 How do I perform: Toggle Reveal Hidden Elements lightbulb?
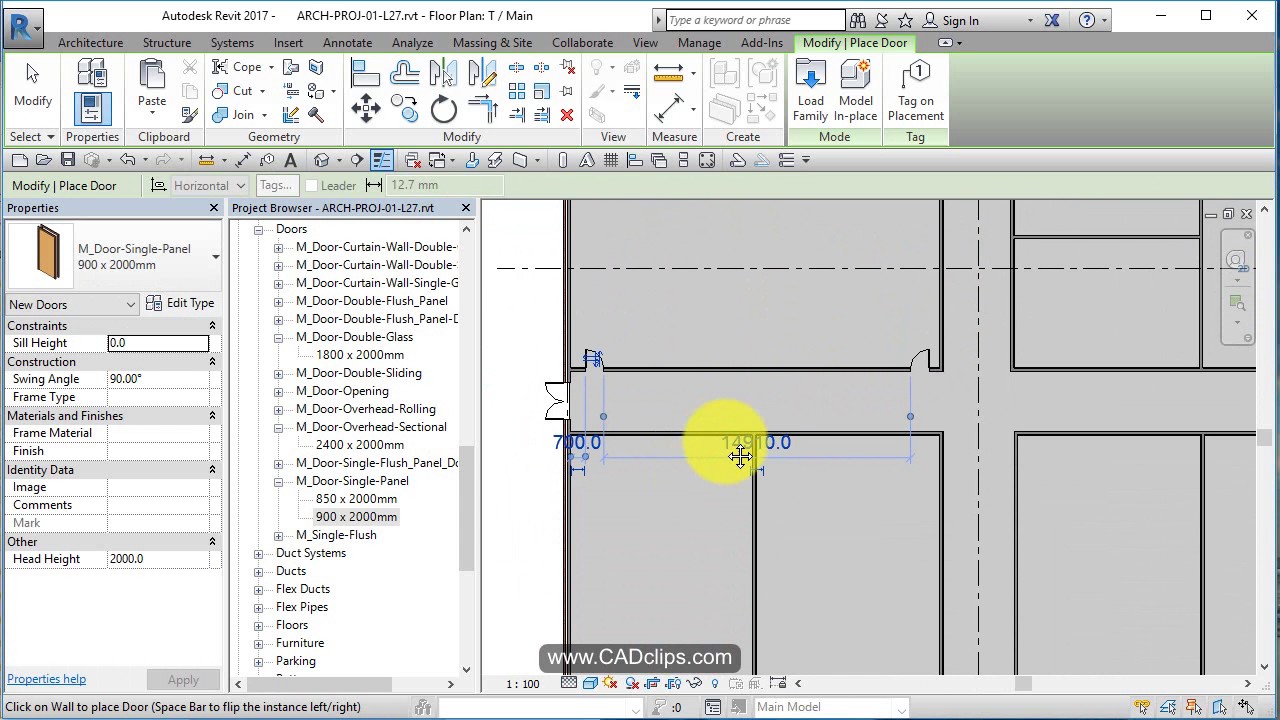(715, 683)
